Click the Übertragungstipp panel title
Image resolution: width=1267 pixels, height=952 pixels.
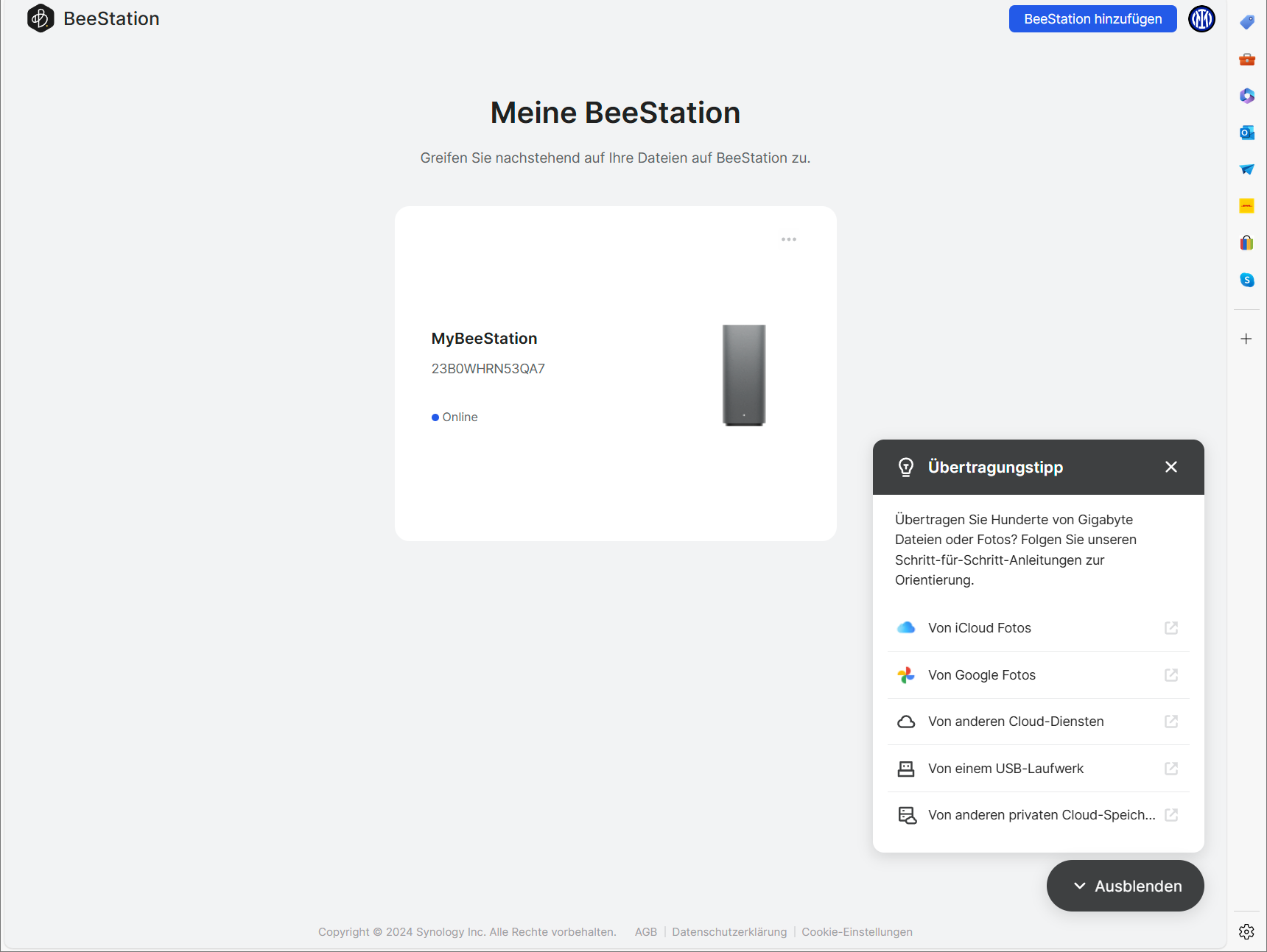tap(995, 467)
